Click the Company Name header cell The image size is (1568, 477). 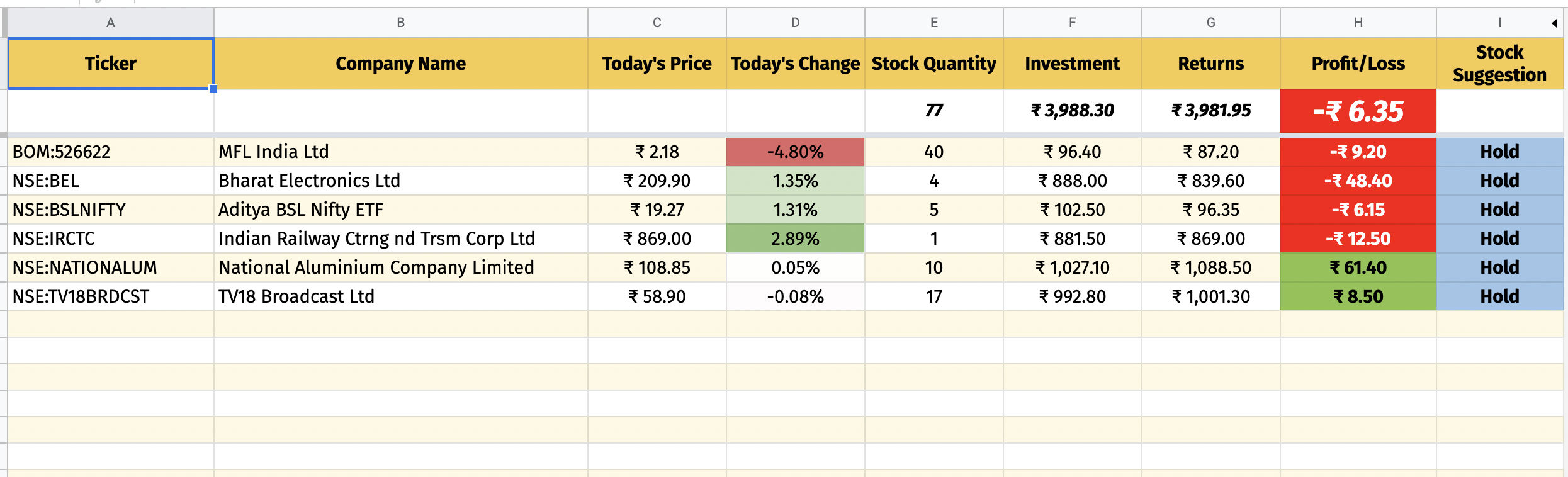tap(401, 64)
